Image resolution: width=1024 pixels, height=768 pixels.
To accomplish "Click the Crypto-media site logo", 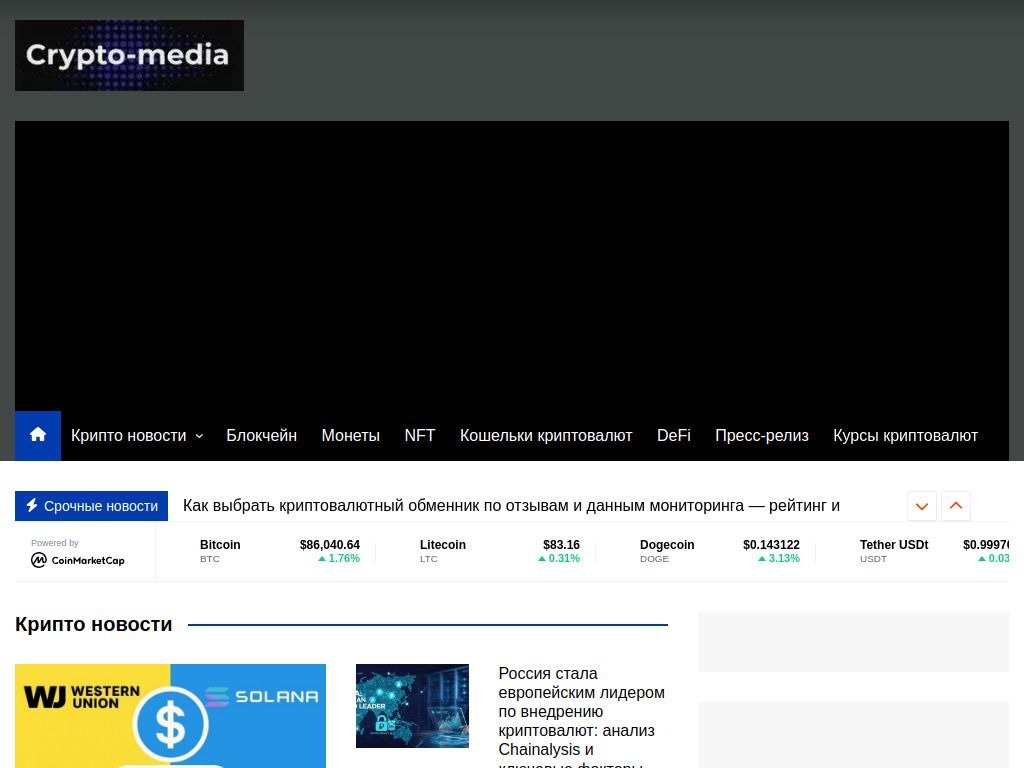I will pyautogui.click(x=129, y=55).
